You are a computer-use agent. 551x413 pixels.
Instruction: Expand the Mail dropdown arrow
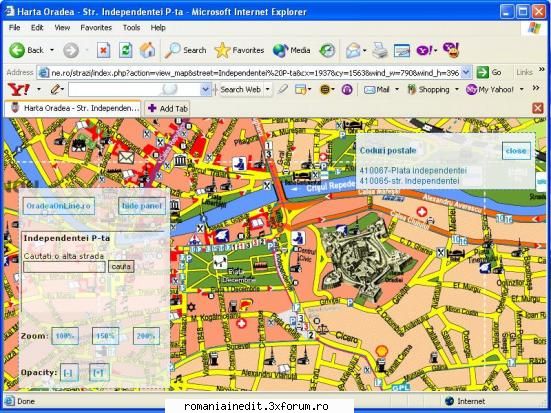397,90
